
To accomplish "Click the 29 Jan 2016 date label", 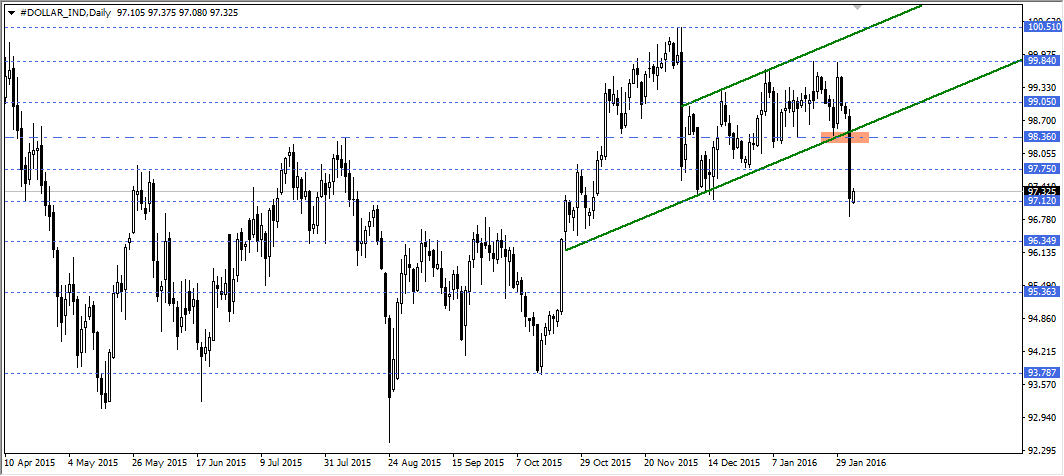I will (x=861, y=465).
